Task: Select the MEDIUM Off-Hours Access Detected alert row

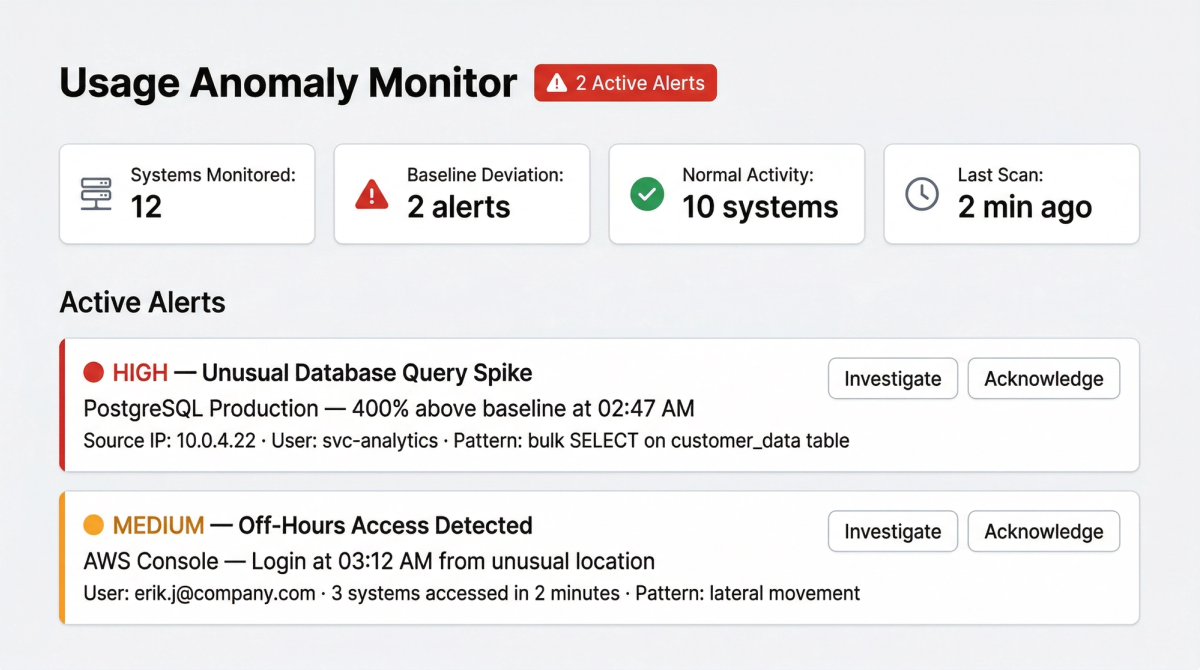Action: 450,558
